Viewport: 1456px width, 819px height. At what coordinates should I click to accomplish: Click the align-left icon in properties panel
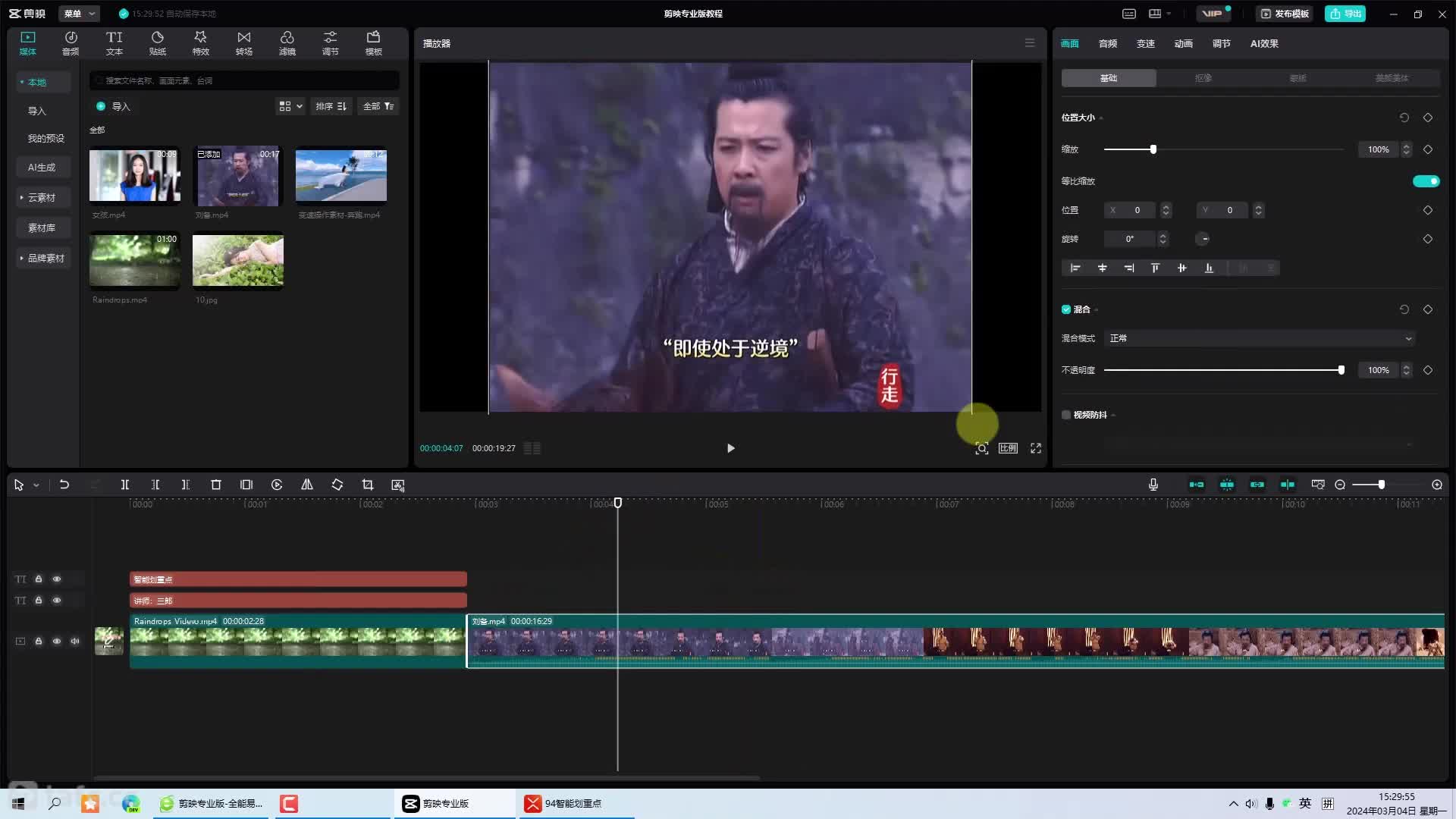[x=1075, y=268]
